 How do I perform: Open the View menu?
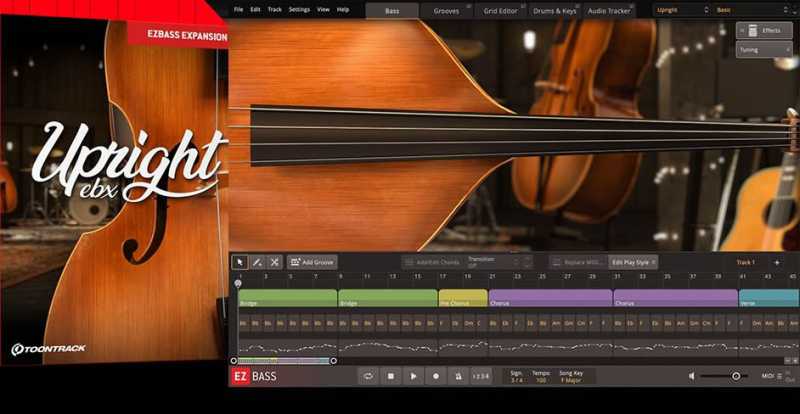[323, 10]
